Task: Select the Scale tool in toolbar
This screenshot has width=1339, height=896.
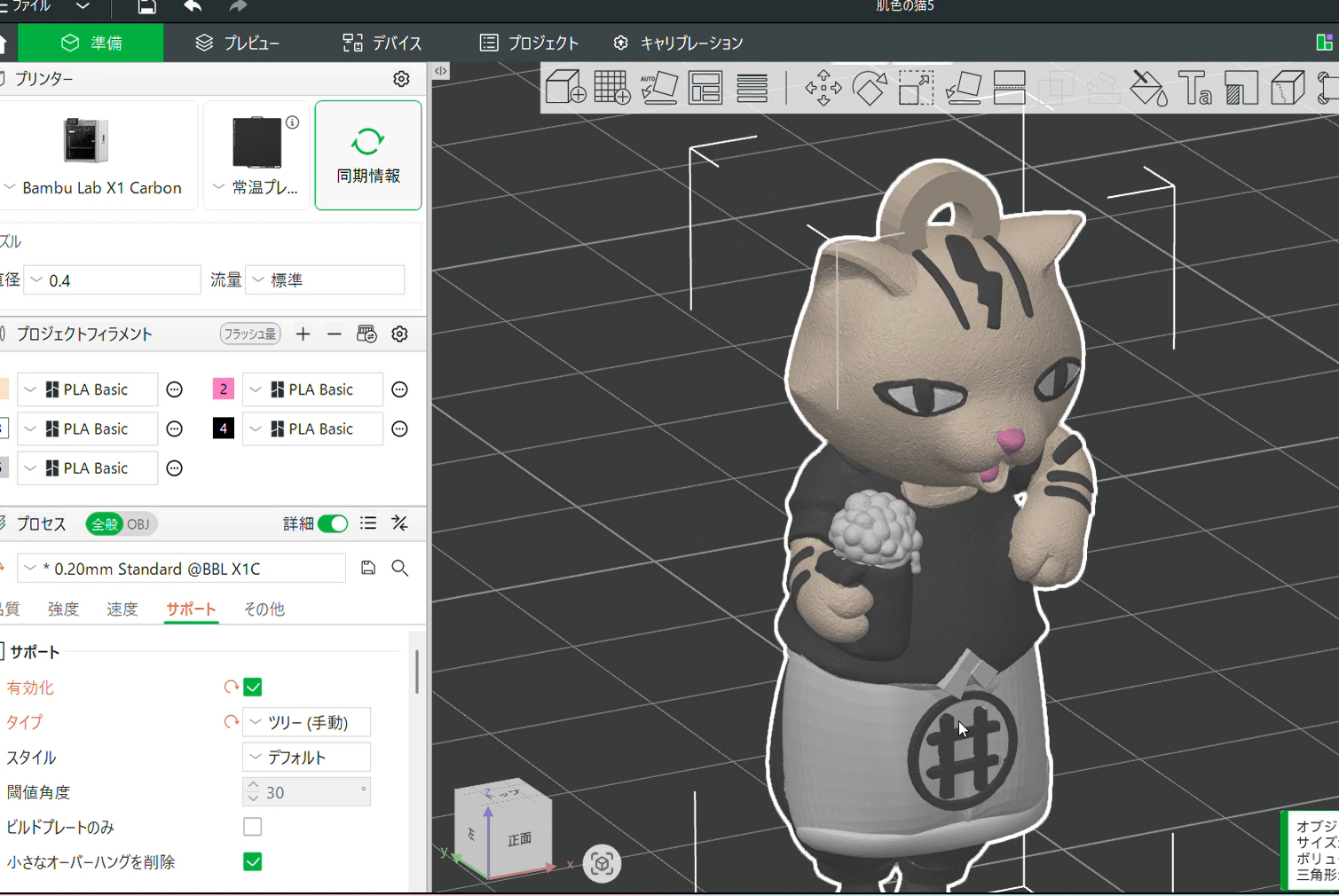Action: 916,88
